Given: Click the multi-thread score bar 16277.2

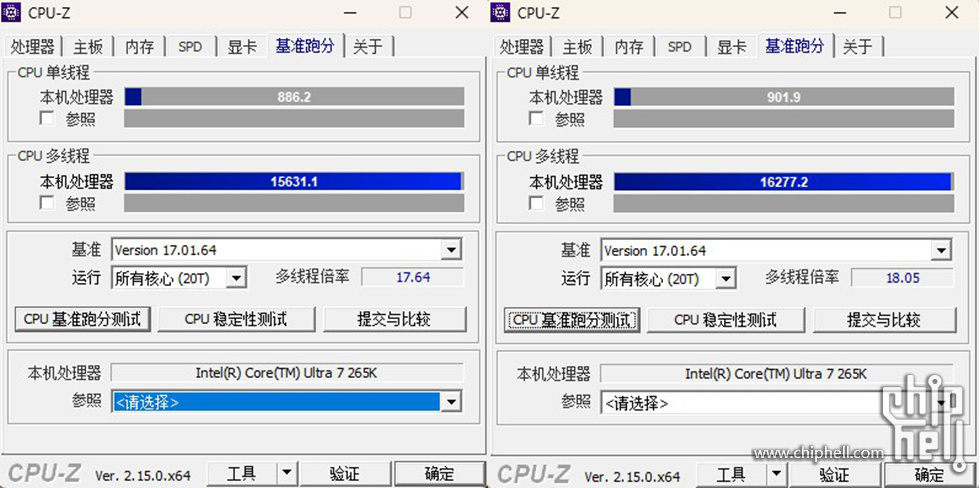Looking at the screenshot, I should [784, 182].
